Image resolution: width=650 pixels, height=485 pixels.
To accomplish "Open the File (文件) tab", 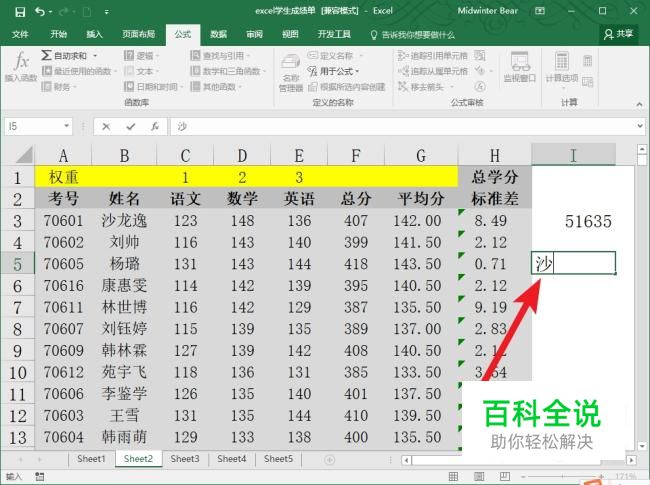I will click(20, 34).
